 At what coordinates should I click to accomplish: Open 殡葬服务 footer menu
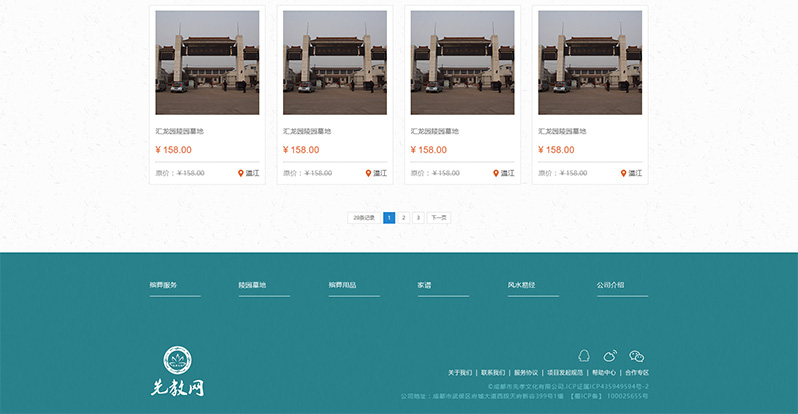163,285
